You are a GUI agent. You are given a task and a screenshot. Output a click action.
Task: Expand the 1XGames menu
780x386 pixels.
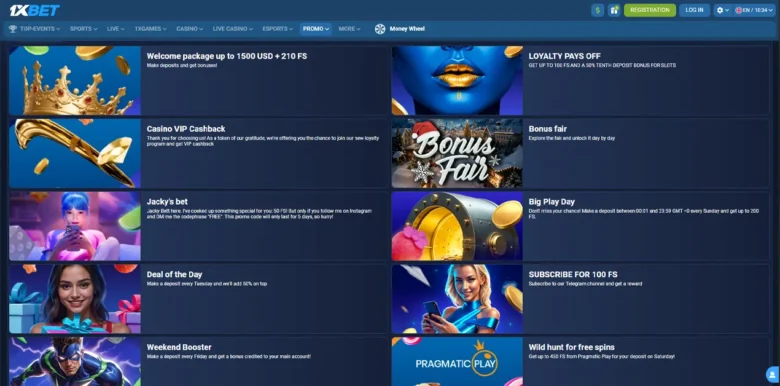tap(150, 29)
